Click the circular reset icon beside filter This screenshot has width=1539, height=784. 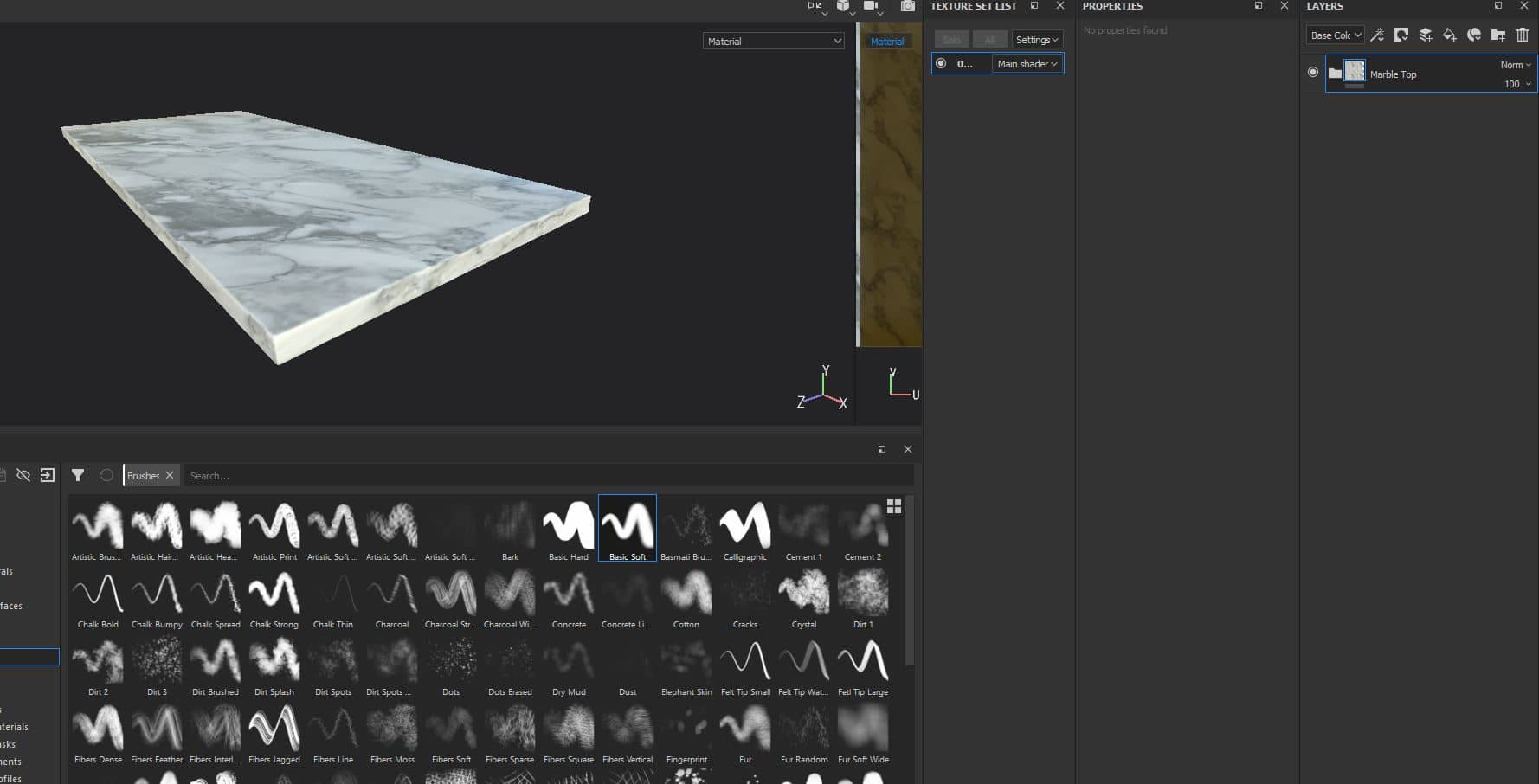click(106, 475)
